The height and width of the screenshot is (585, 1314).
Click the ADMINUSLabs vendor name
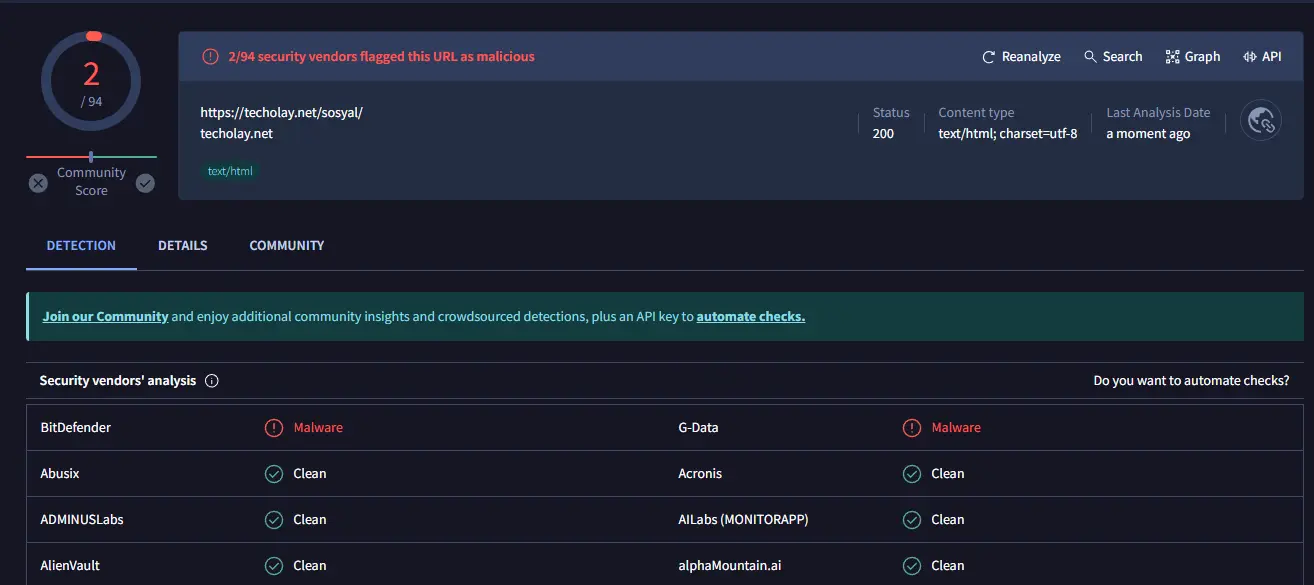pos(82,520)
